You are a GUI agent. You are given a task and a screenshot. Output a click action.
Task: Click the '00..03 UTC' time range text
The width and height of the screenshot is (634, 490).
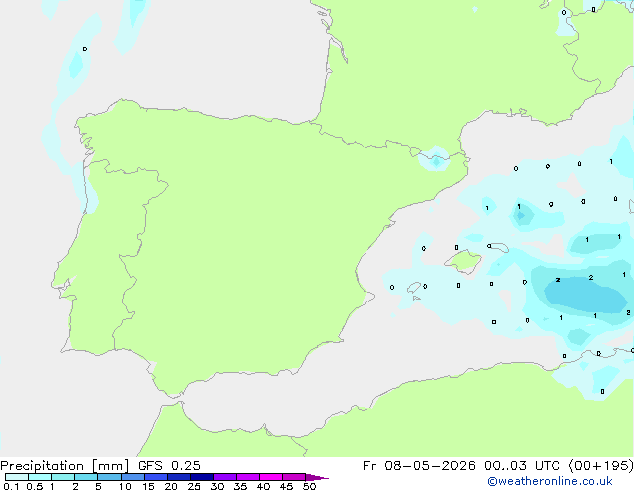click(524, 466)
